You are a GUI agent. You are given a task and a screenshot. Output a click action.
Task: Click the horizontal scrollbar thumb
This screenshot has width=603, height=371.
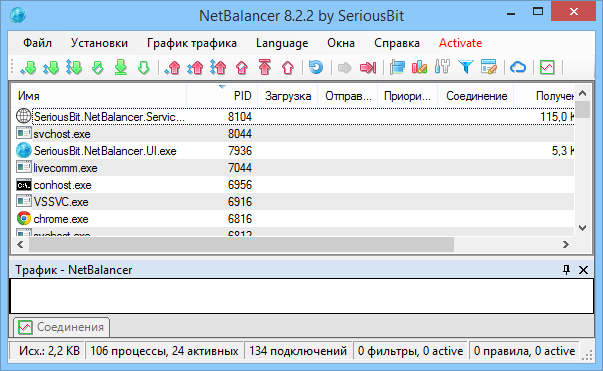[242, 244]
